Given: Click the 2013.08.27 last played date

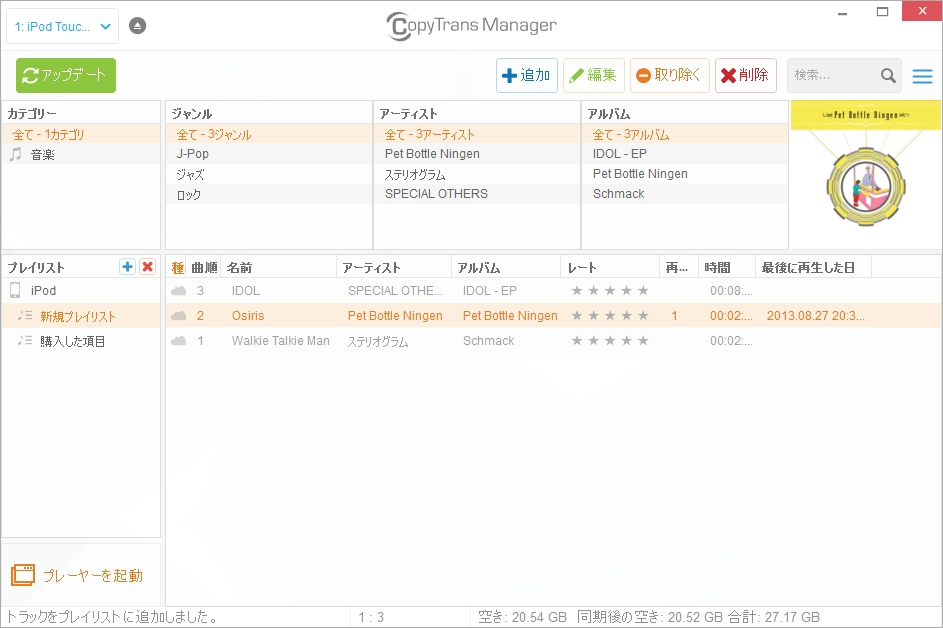Looking at the screenshot, I should 816,316.
